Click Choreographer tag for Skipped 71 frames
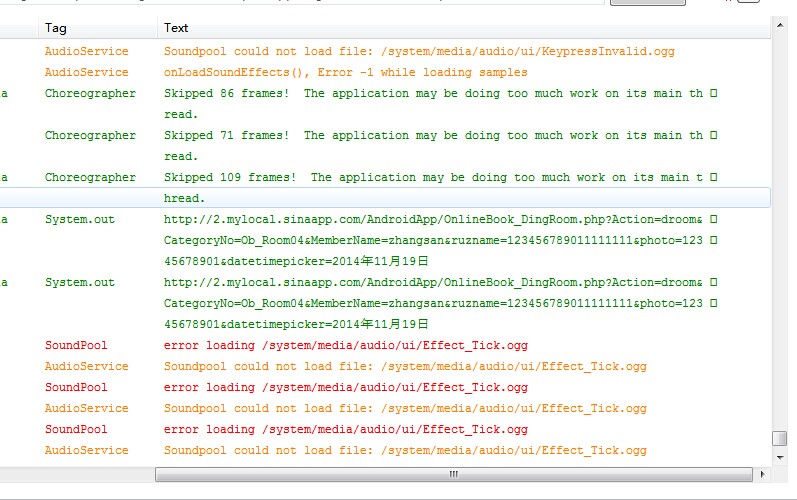 point(90,135)
